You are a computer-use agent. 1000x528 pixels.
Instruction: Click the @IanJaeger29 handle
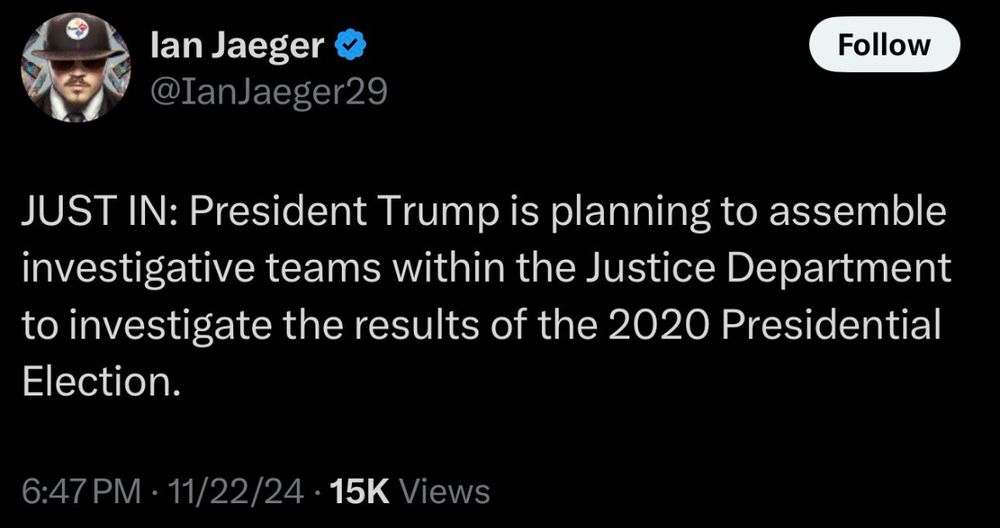268,92
